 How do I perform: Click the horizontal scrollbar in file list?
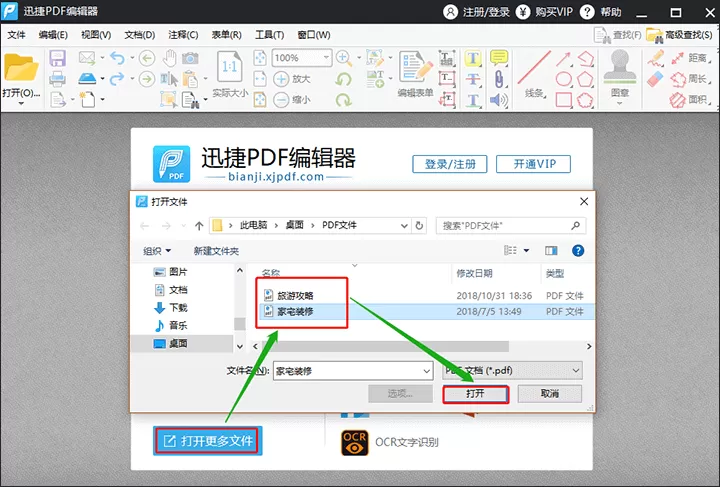(x=385, y=346)
